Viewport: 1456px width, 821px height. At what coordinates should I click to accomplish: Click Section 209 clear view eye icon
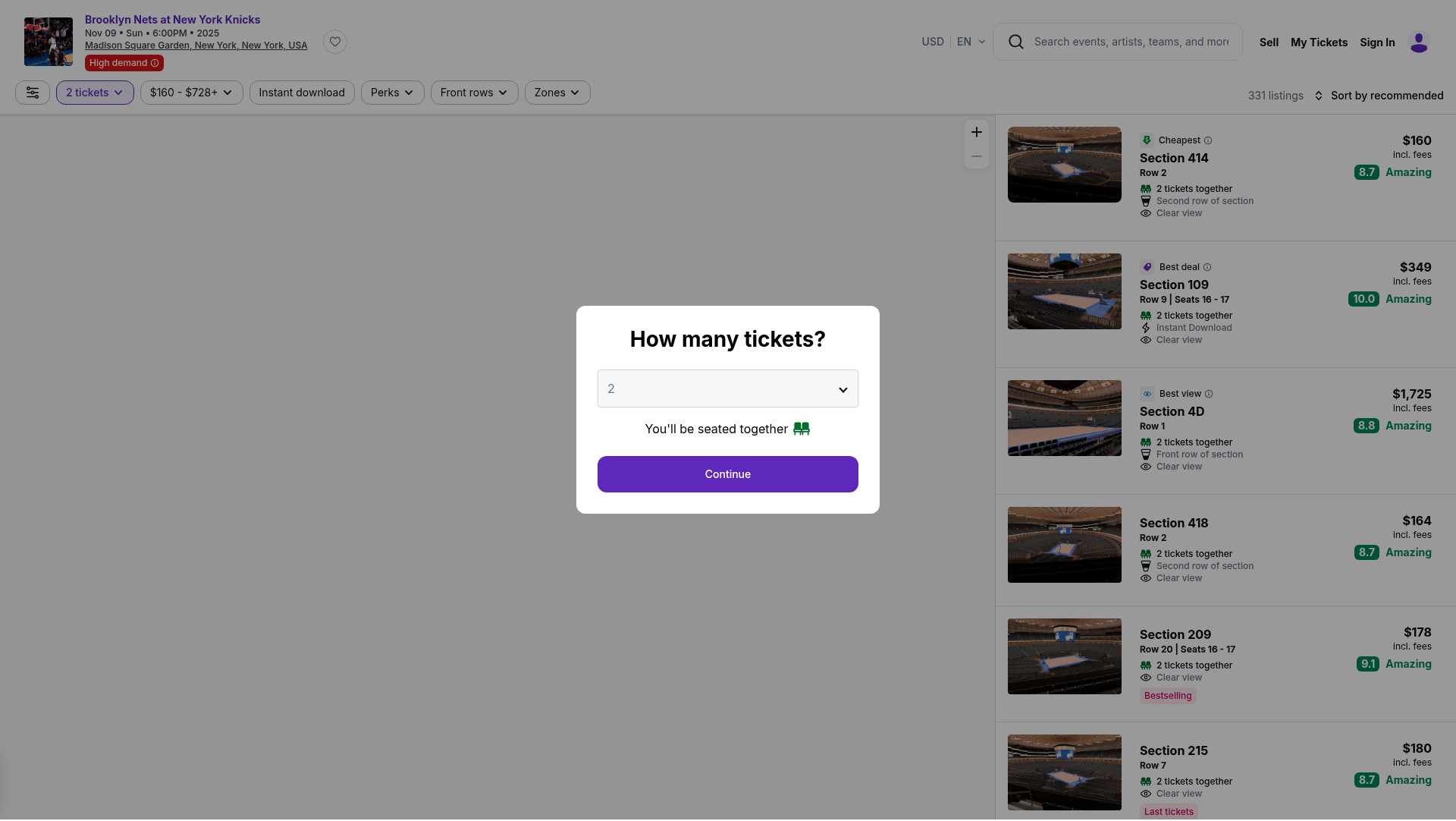pos(1146,678)
